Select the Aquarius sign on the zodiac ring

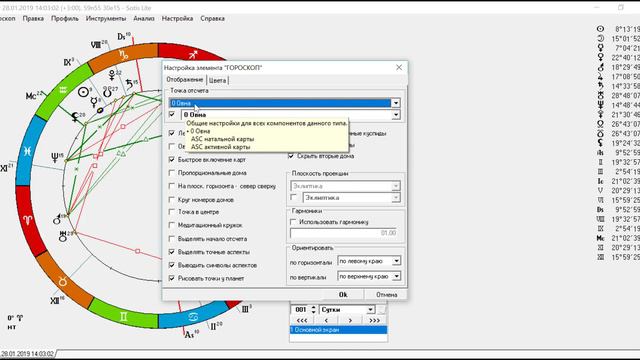(62, 90)
